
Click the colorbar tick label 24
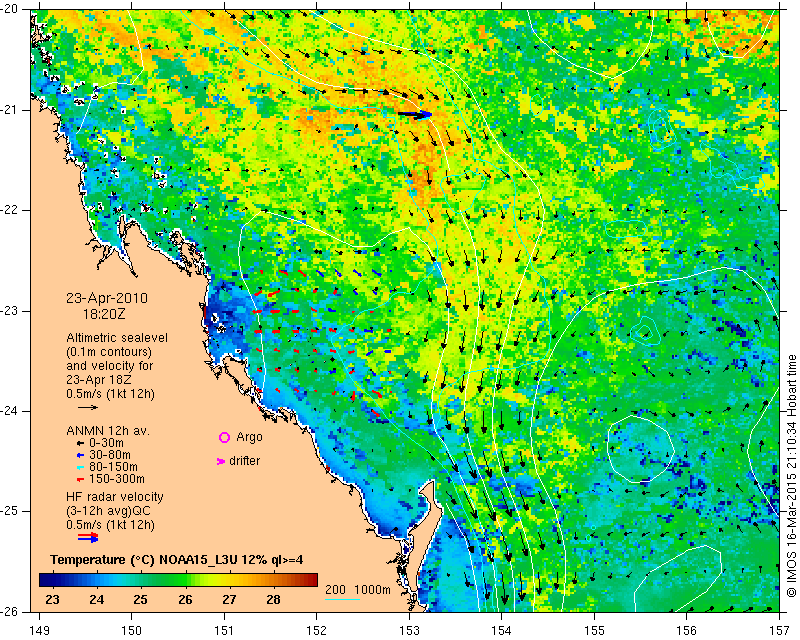[x=96, y=599]
